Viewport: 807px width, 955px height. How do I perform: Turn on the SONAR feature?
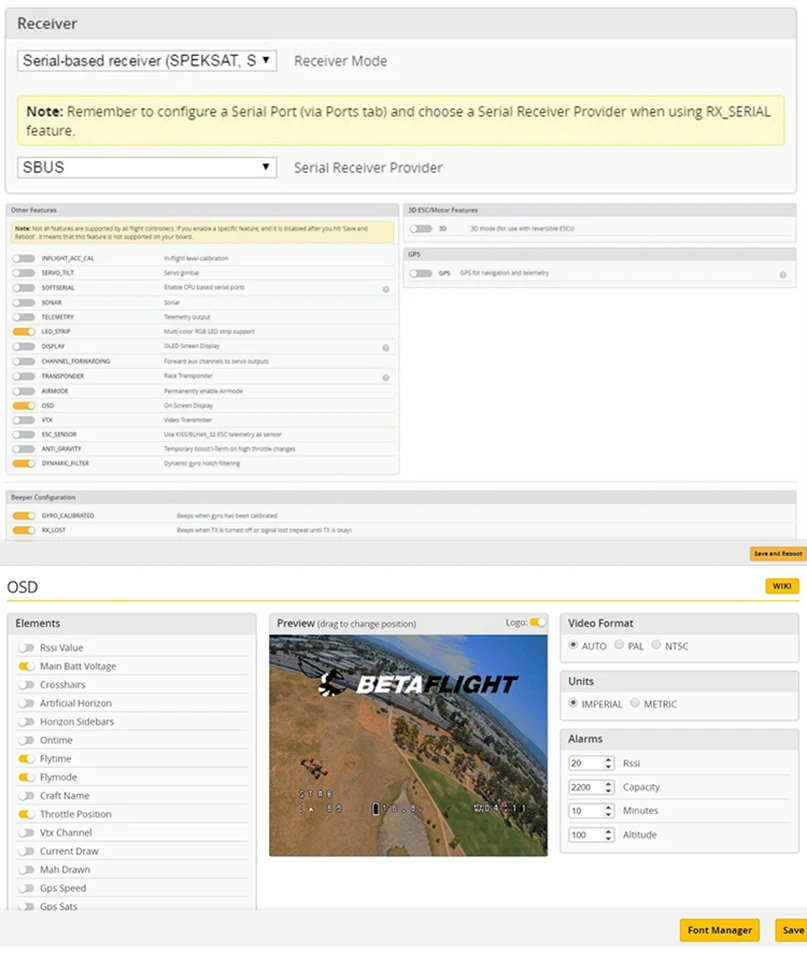pyautogui.click(x=24, y=303)
